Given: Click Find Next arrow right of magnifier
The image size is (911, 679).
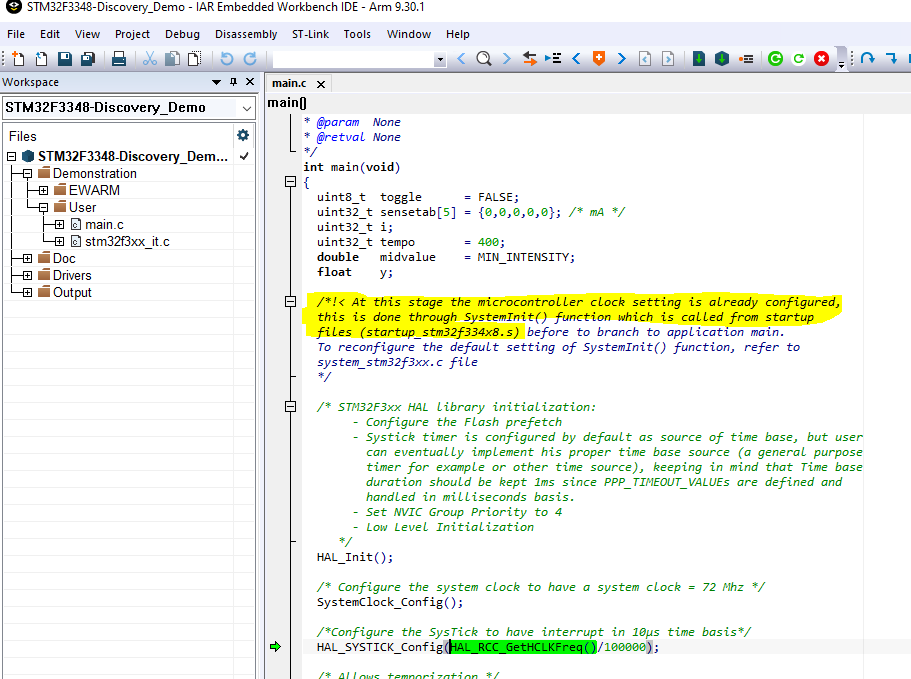Looking at the screenshot, I should (x=507, y=59).
